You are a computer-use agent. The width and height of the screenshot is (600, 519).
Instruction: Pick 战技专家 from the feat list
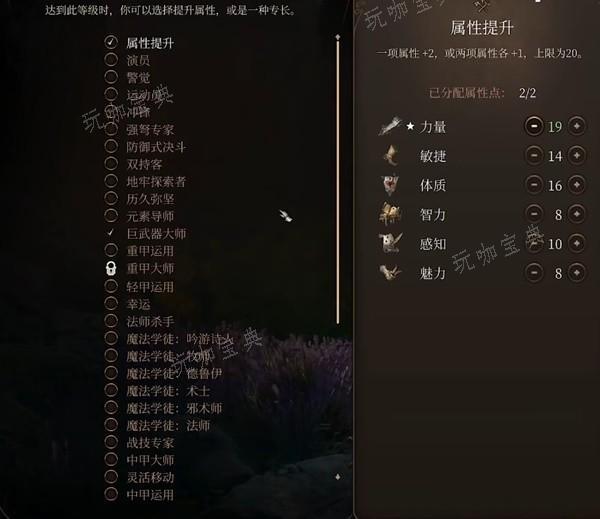click(x=150, y=442)
